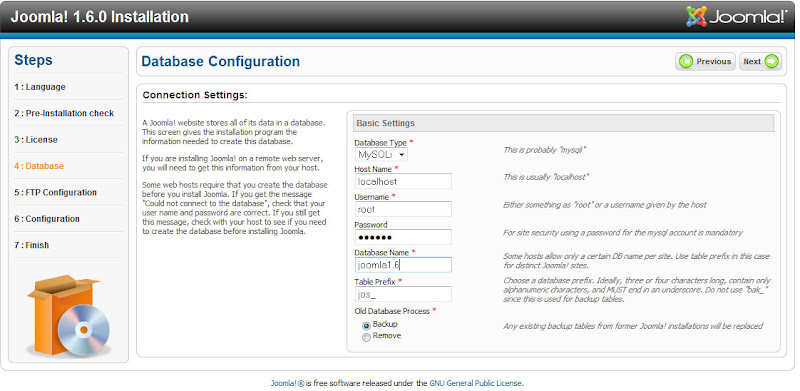Open the GNU General Public License link
This screenshot has height=391, width=800.
(476, 383)
